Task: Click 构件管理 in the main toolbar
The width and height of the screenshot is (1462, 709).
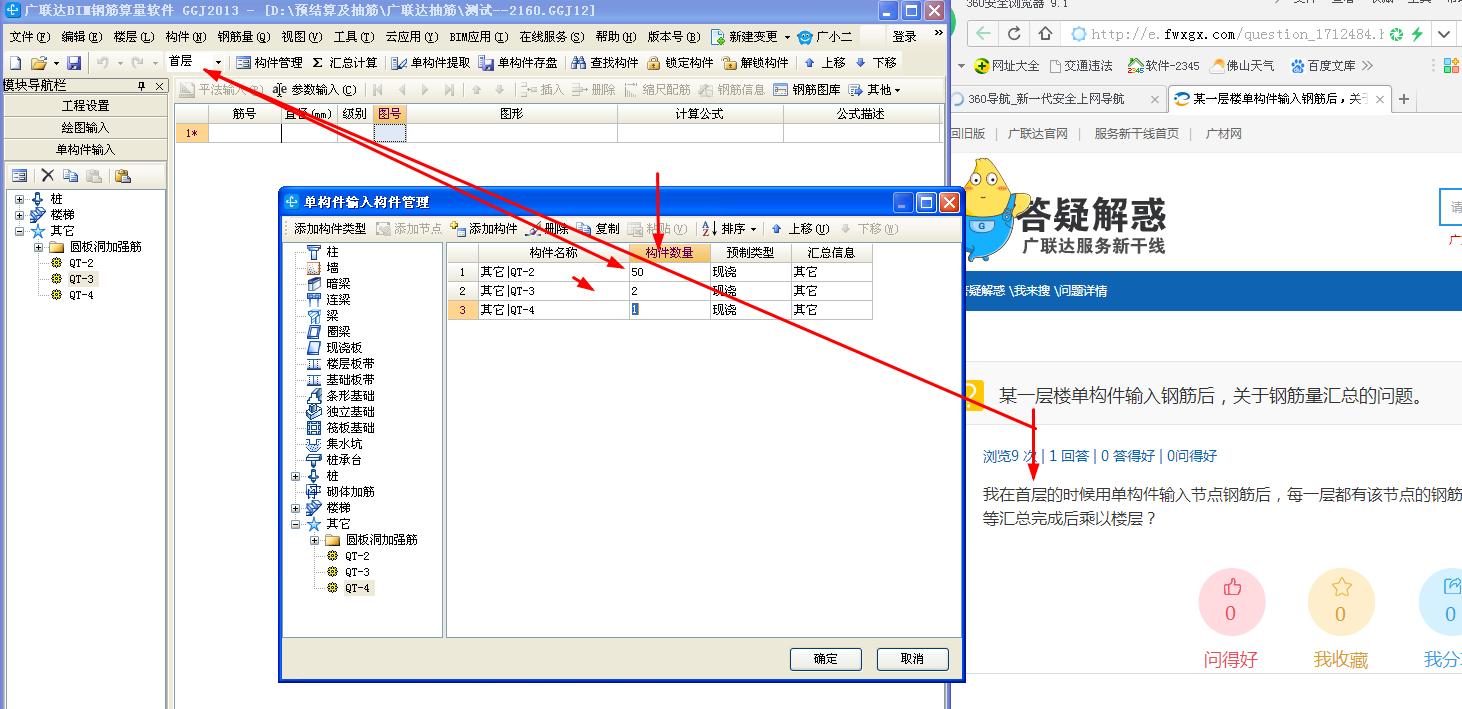Action: [269, 63]
